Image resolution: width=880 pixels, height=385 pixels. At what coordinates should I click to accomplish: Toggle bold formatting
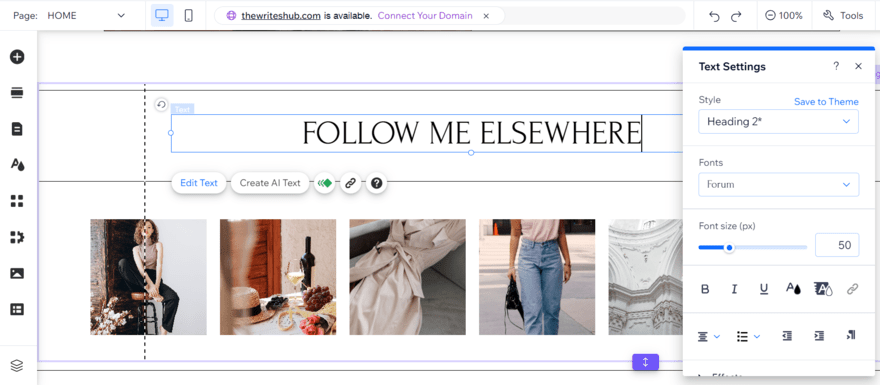(x=705, y=289)
